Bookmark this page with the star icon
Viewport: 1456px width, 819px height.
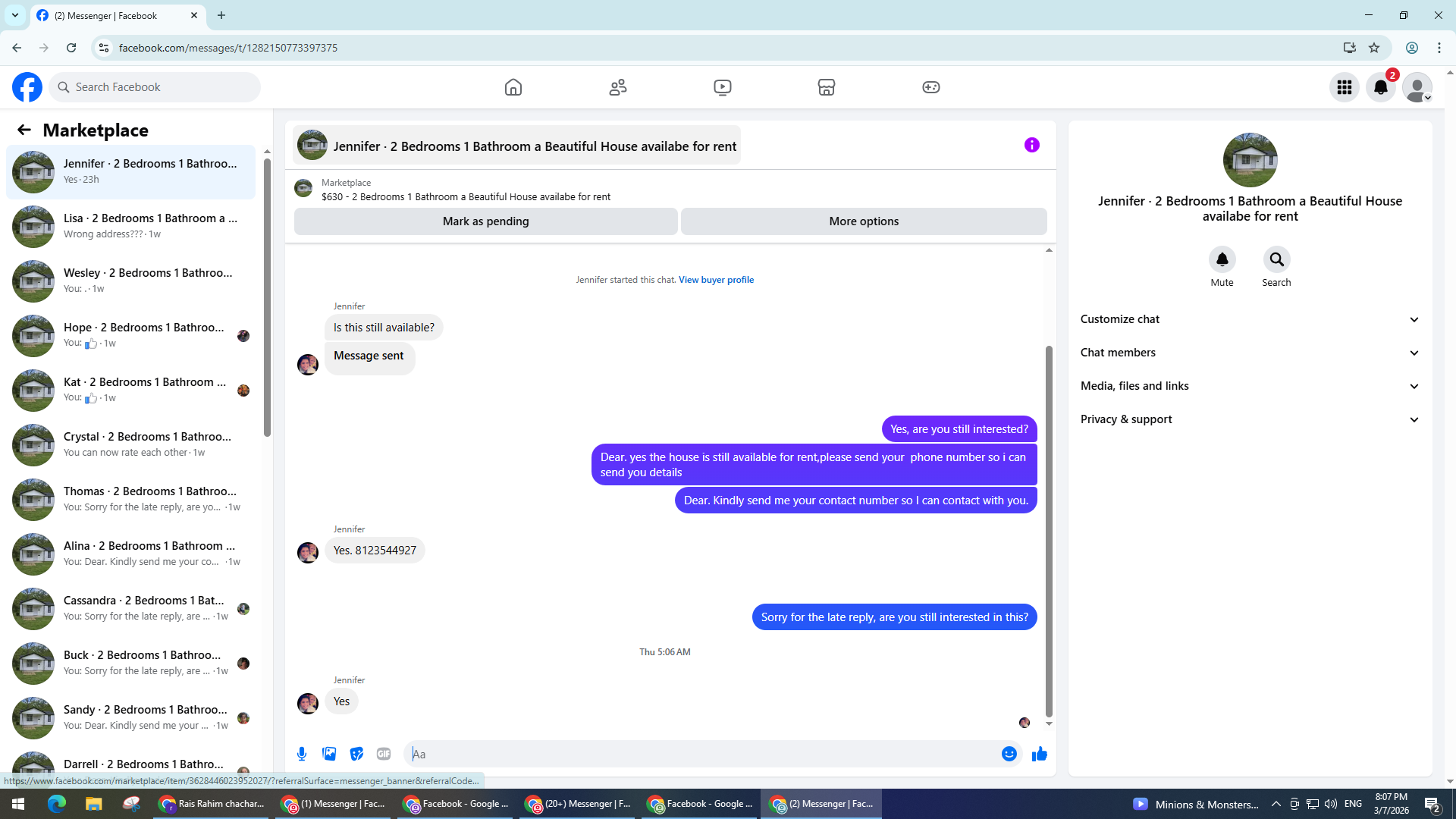coord(1374,48)
